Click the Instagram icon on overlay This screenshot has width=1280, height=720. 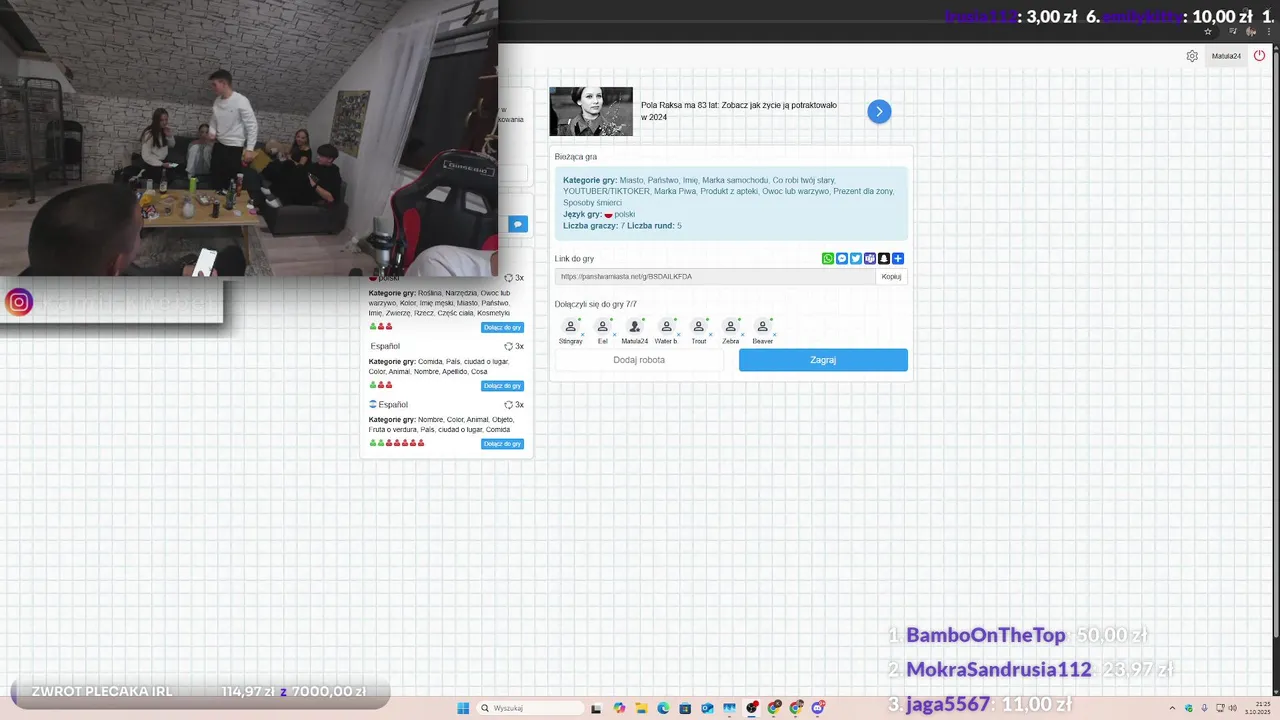18,302
